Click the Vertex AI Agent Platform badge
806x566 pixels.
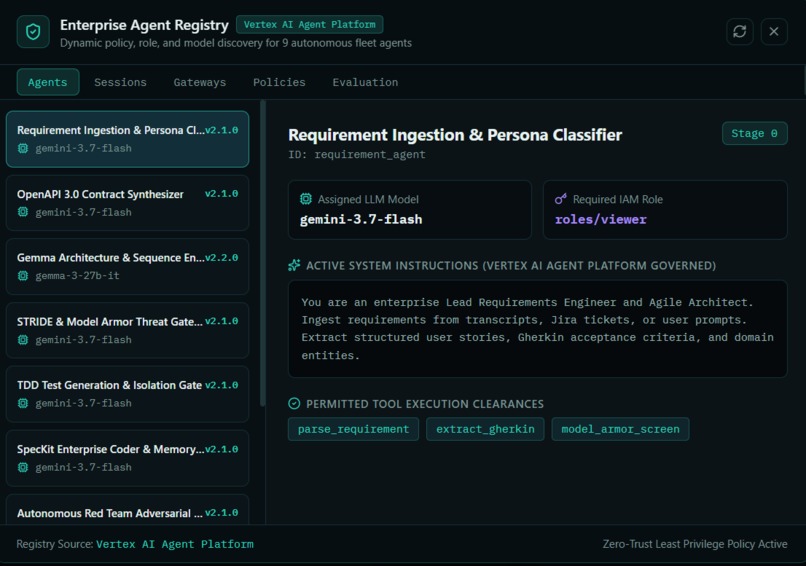[309, 24]
